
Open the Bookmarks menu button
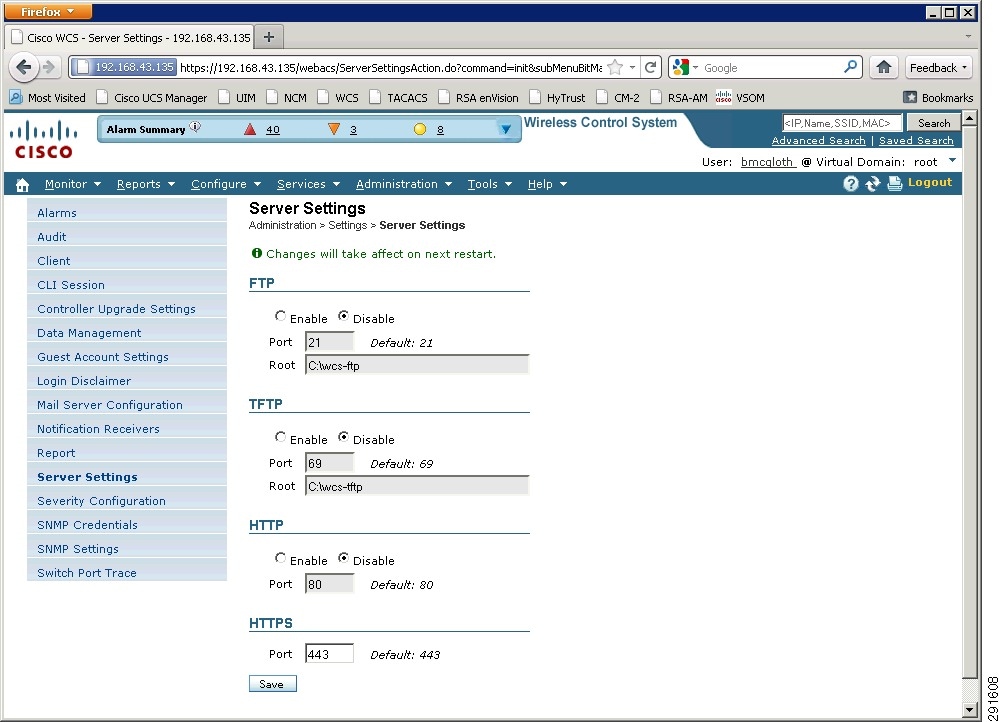tap(938, 97)
